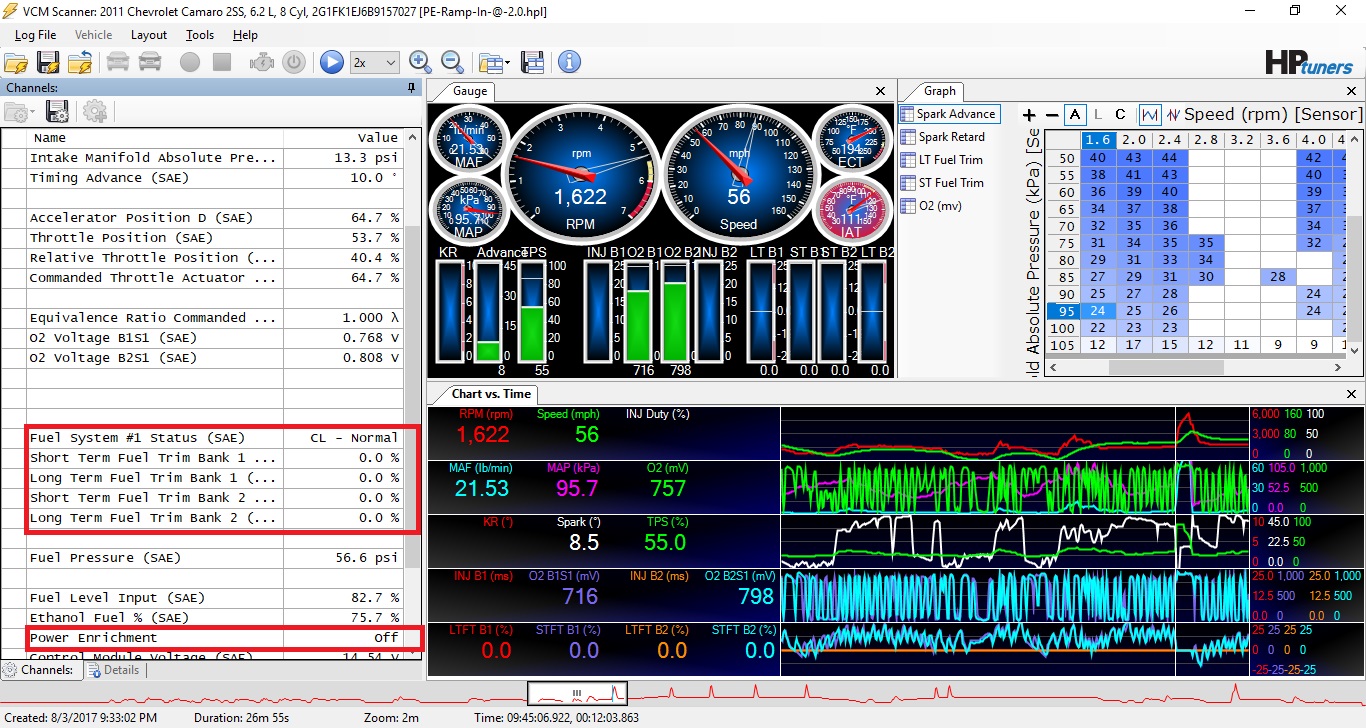This screenshot has width=1366, height=728.
Task: Click the minus icon in the Graph toolbar
Action: tap(1051, 115)
